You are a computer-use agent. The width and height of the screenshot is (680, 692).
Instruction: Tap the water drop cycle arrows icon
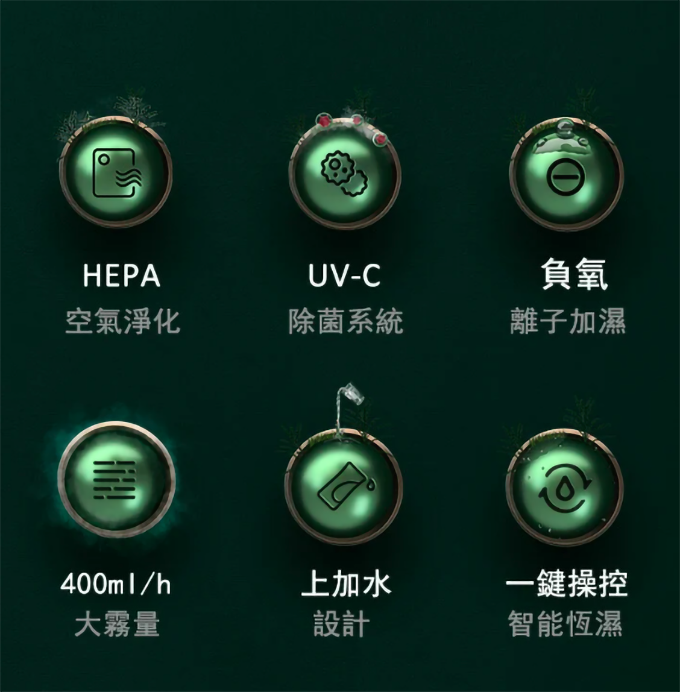click(565, 489)
